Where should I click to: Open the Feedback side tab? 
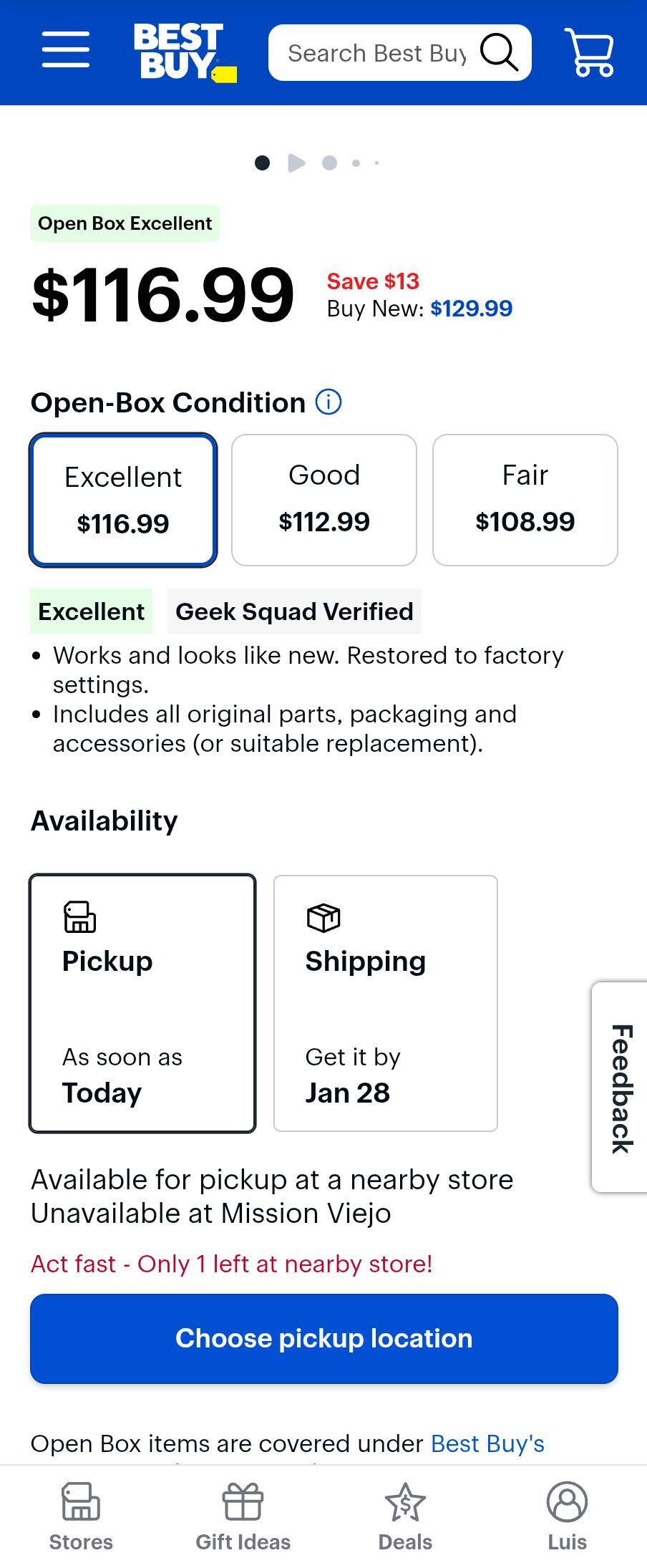[621, 1087]
